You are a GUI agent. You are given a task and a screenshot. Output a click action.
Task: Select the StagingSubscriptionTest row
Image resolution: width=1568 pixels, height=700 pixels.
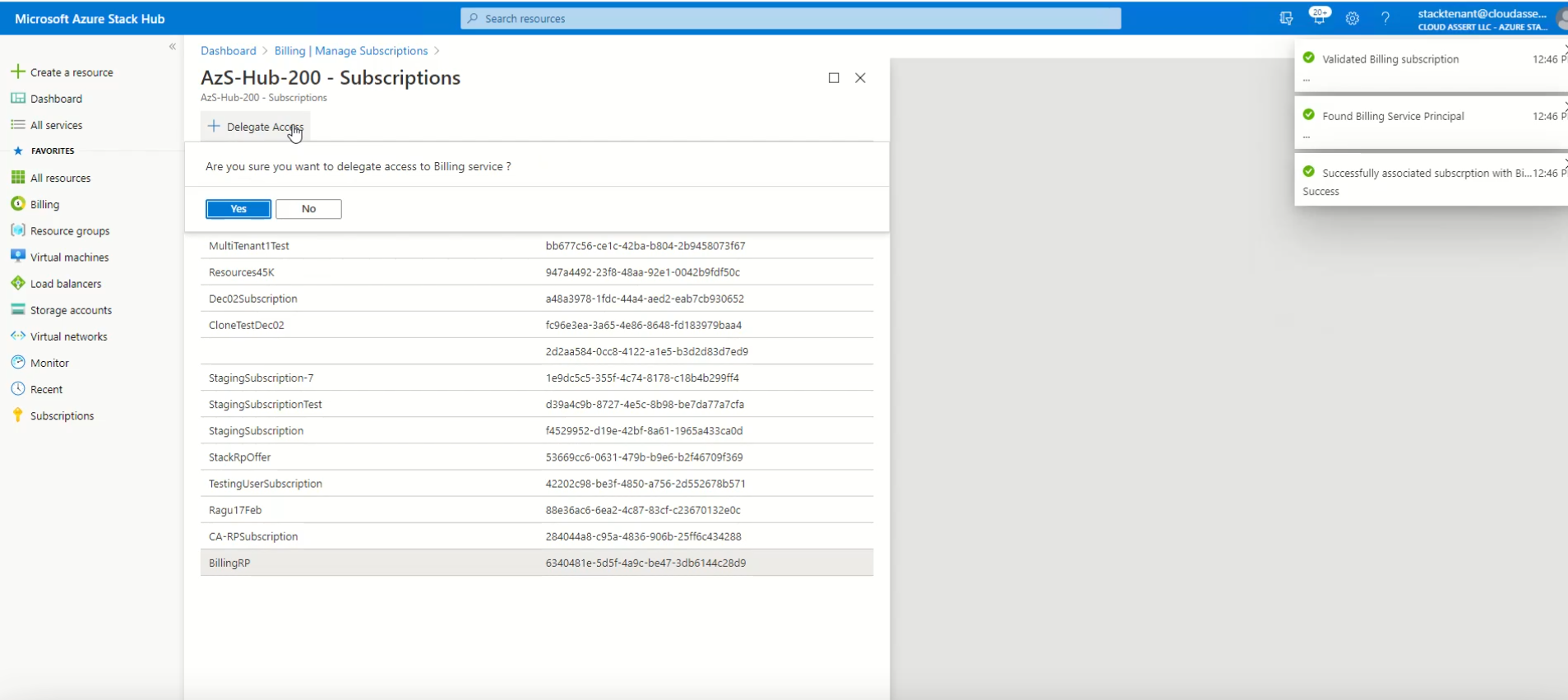[x=537, y=404]
